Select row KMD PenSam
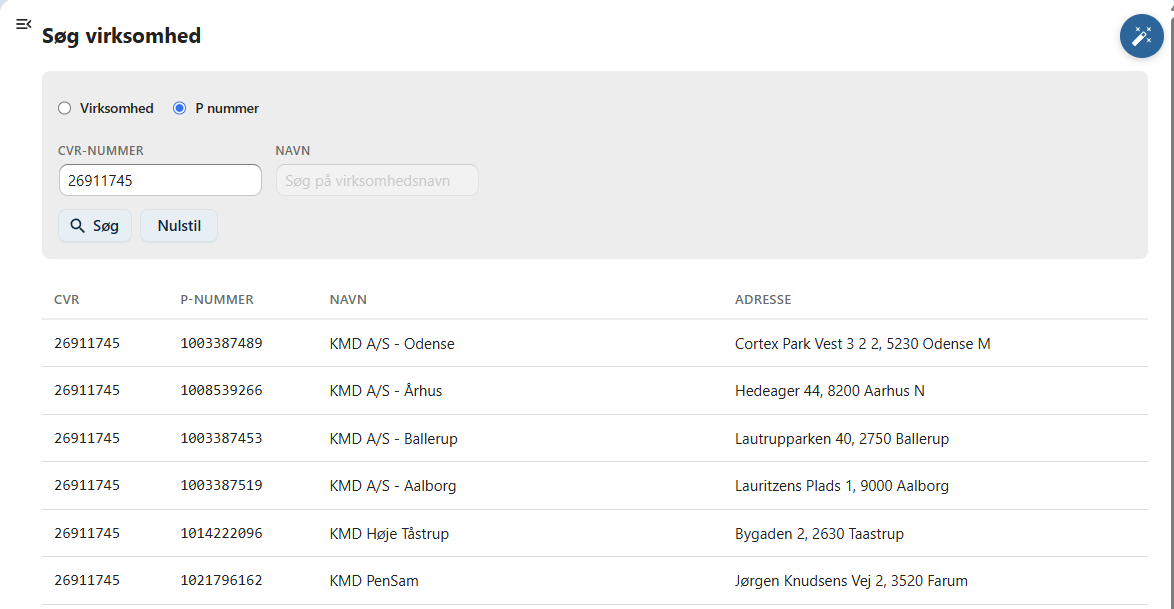The image size is (1174, 609). (x=594, y=581)
